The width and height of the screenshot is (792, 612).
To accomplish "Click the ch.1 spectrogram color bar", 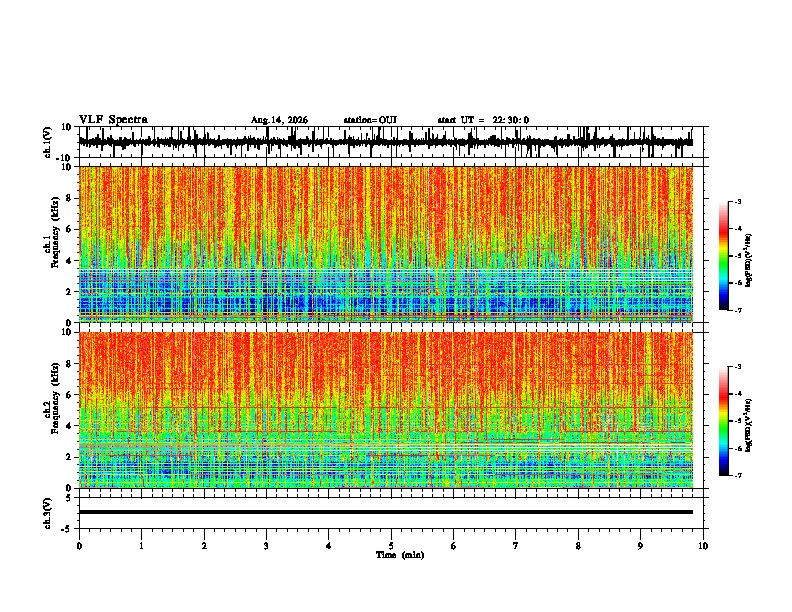I will coord(724,256).
